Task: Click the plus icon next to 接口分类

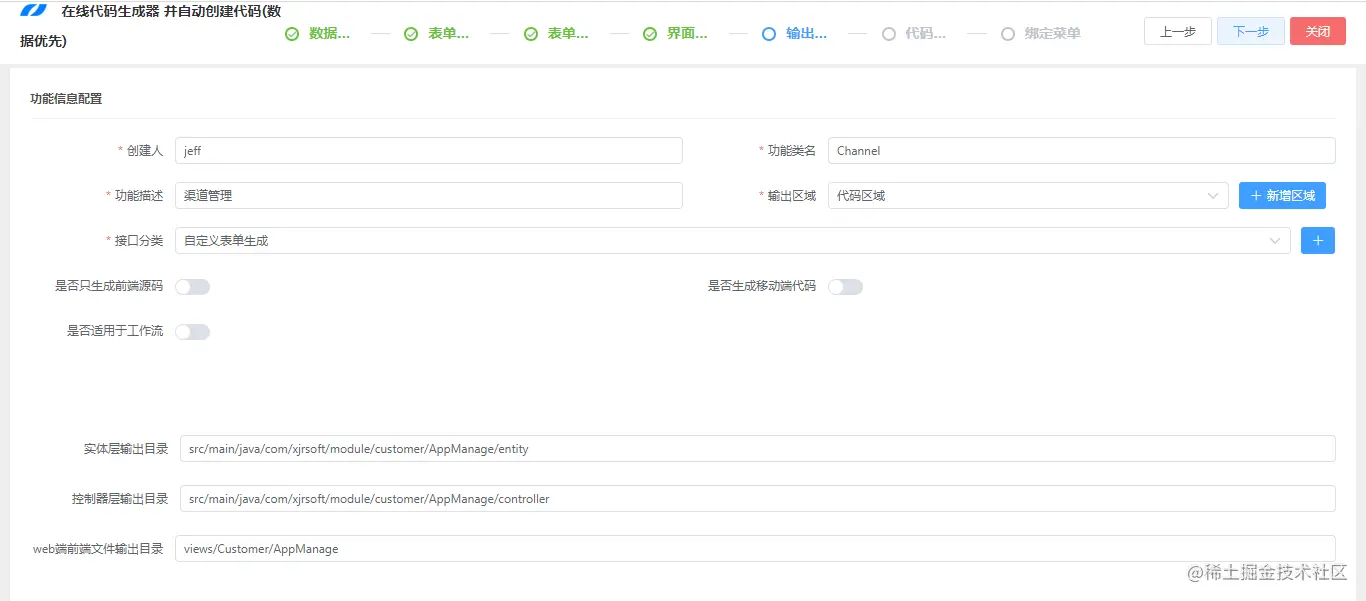Action: point(1317,240)
